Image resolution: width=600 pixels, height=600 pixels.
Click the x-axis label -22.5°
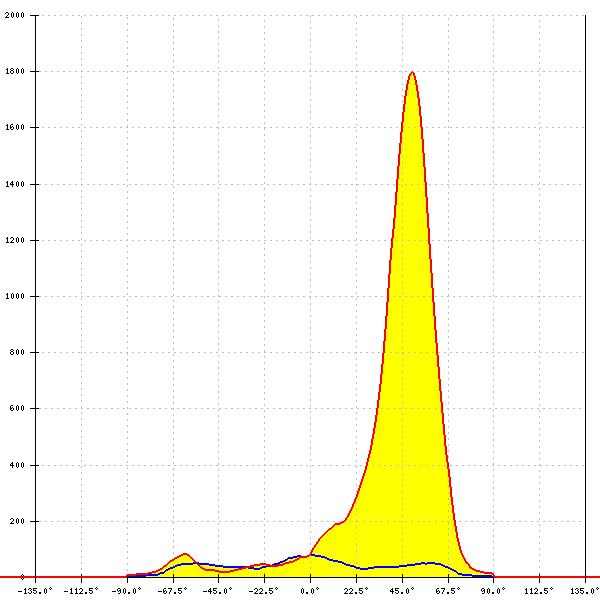264,591
